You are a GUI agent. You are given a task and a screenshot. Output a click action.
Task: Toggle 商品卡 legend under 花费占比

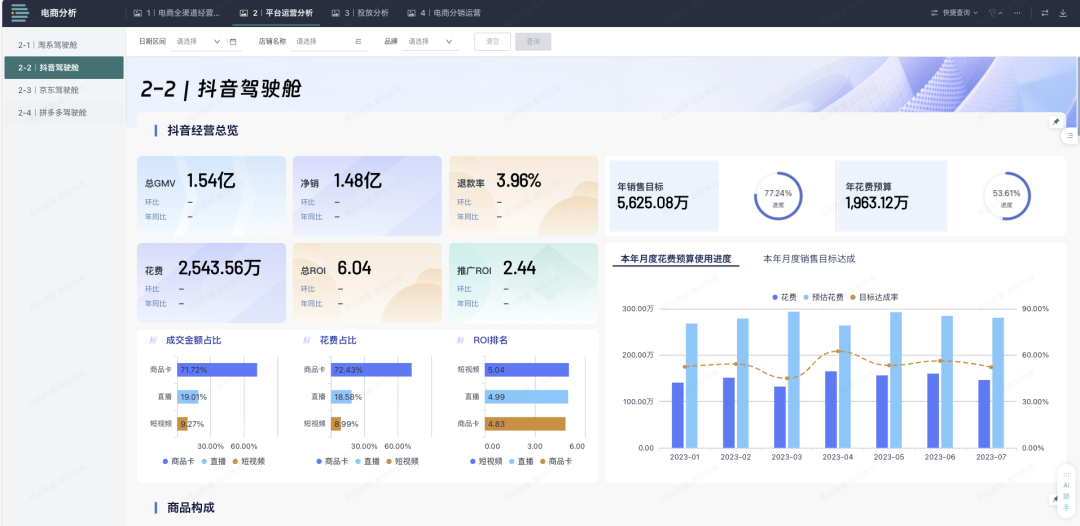pos(333,461)
